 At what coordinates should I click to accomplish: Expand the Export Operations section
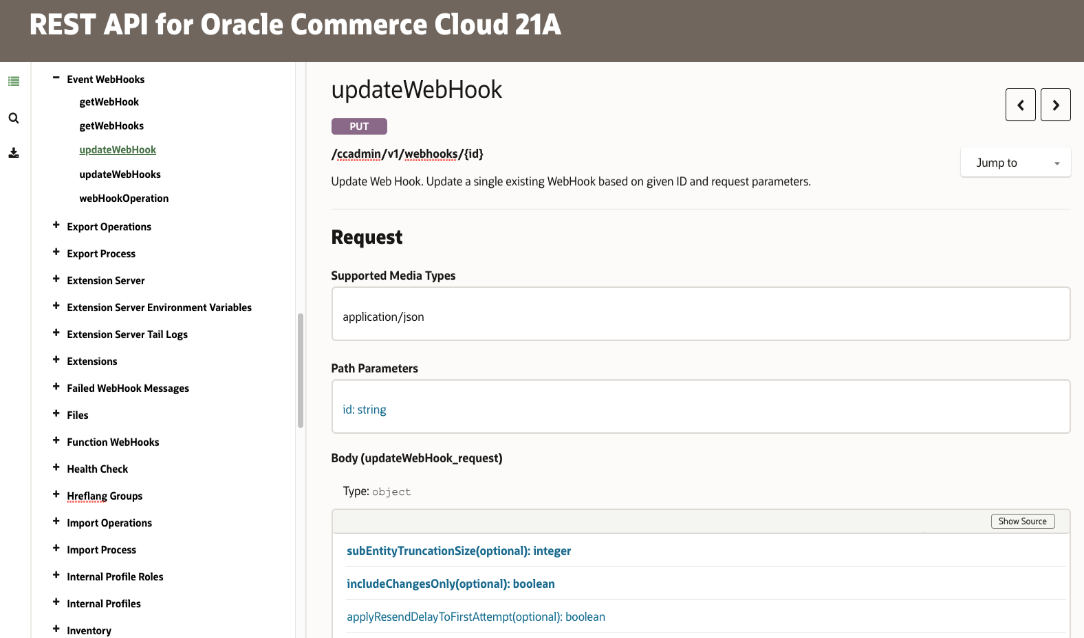[x=56, y=226]
